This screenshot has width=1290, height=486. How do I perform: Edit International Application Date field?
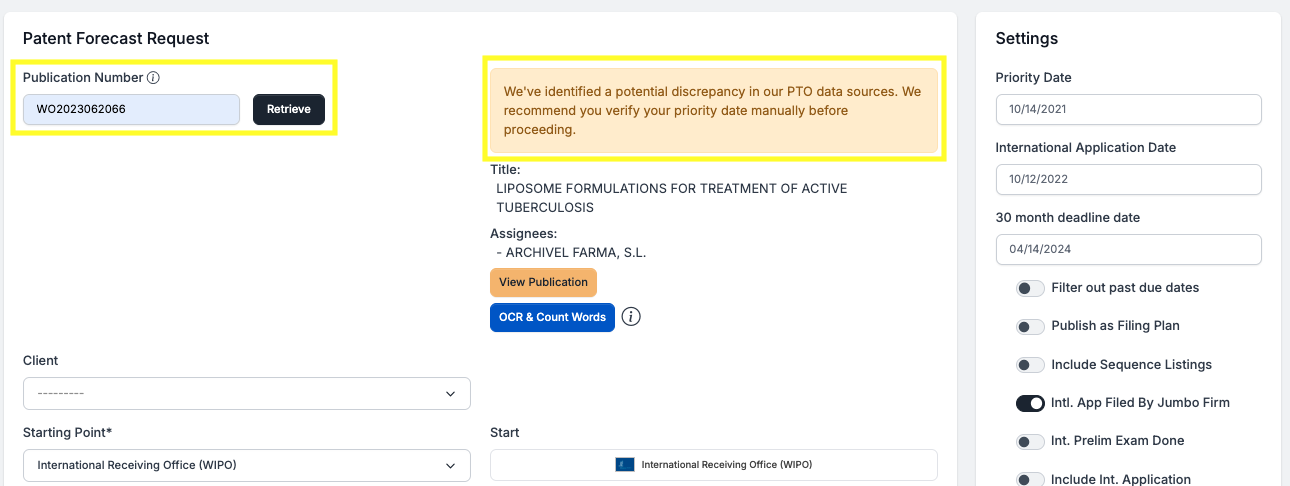pos(1129,180)
